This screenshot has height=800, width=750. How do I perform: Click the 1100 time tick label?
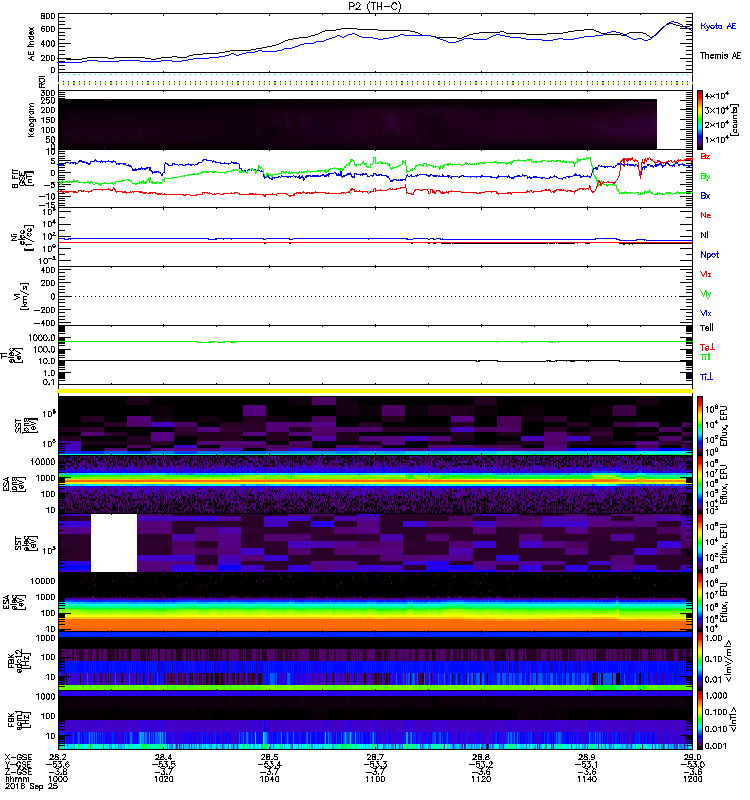coord(375,779)
